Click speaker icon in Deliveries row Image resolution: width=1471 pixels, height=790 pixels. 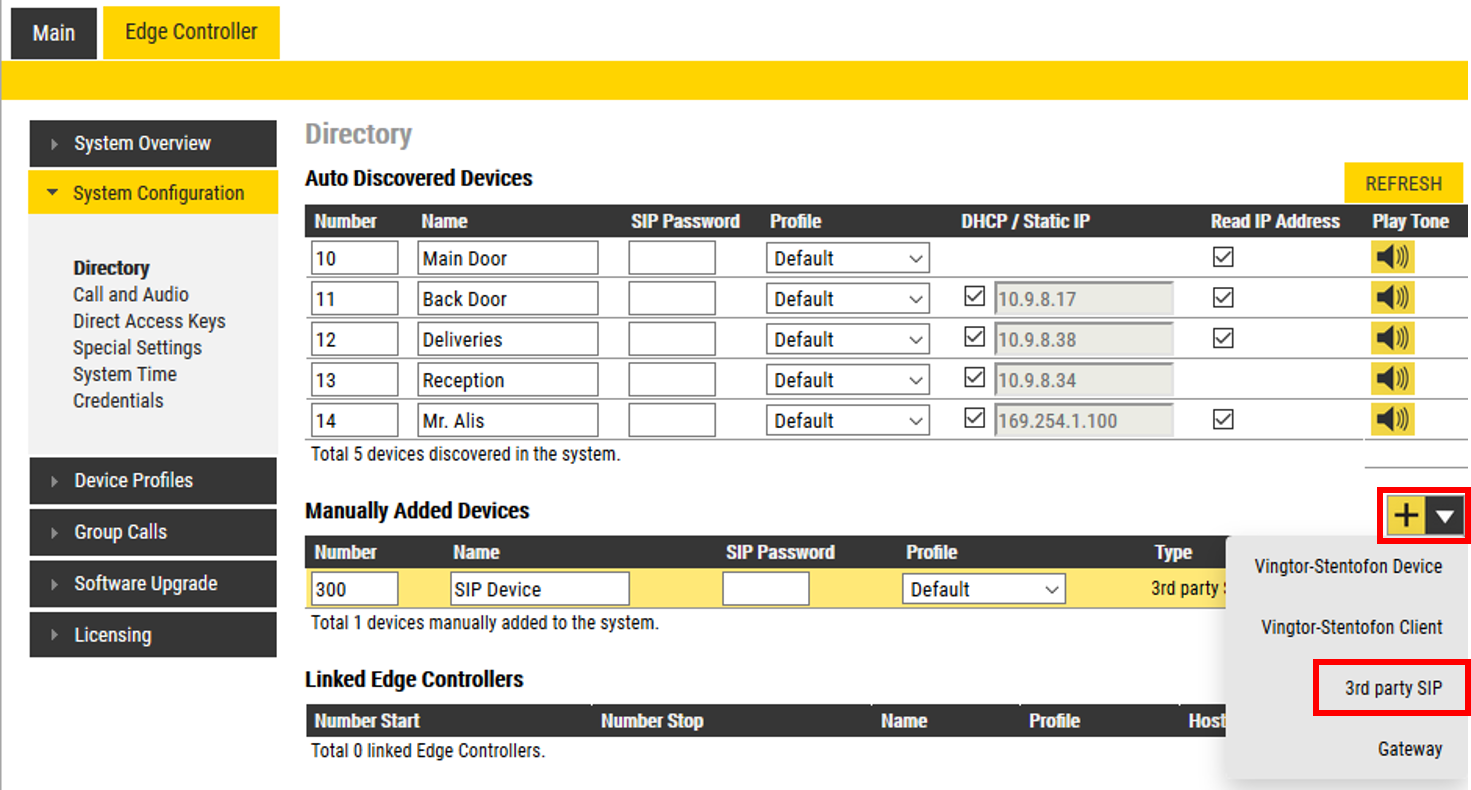1392,339
